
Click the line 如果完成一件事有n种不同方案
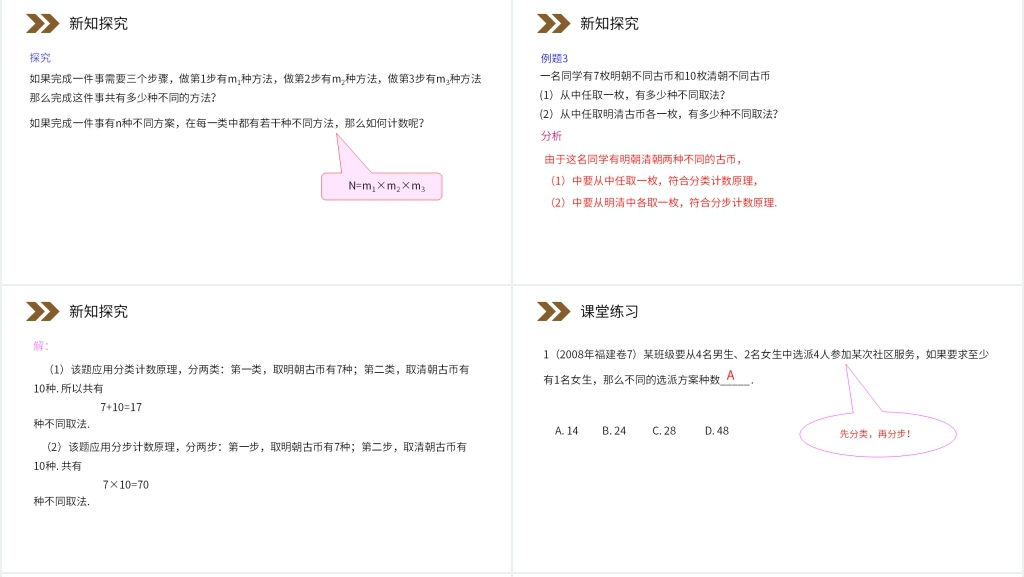coord(227,123)
